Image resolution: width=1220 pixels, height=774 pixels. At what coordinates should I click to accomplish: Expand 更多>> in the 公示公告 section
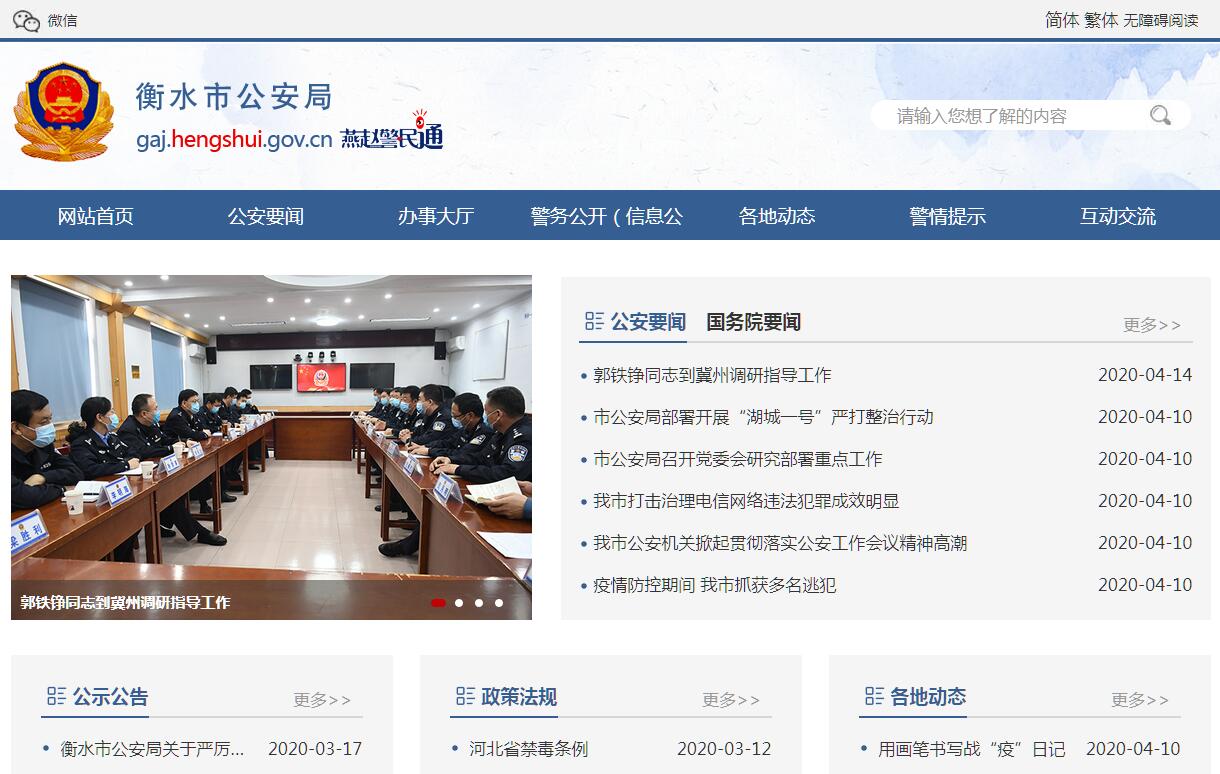[x=322, y=699]
